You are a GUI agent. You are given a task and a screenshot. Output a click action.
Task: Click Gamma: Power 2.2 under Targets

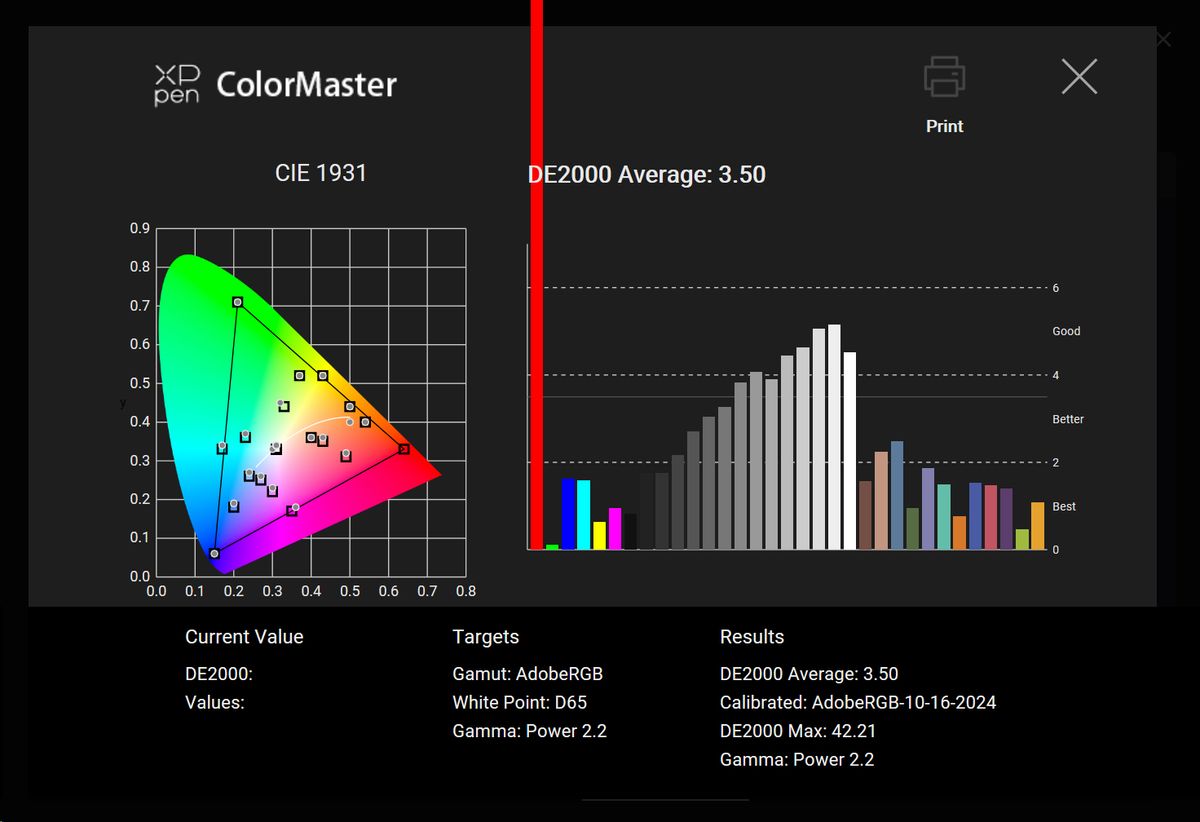pos(530,731)
